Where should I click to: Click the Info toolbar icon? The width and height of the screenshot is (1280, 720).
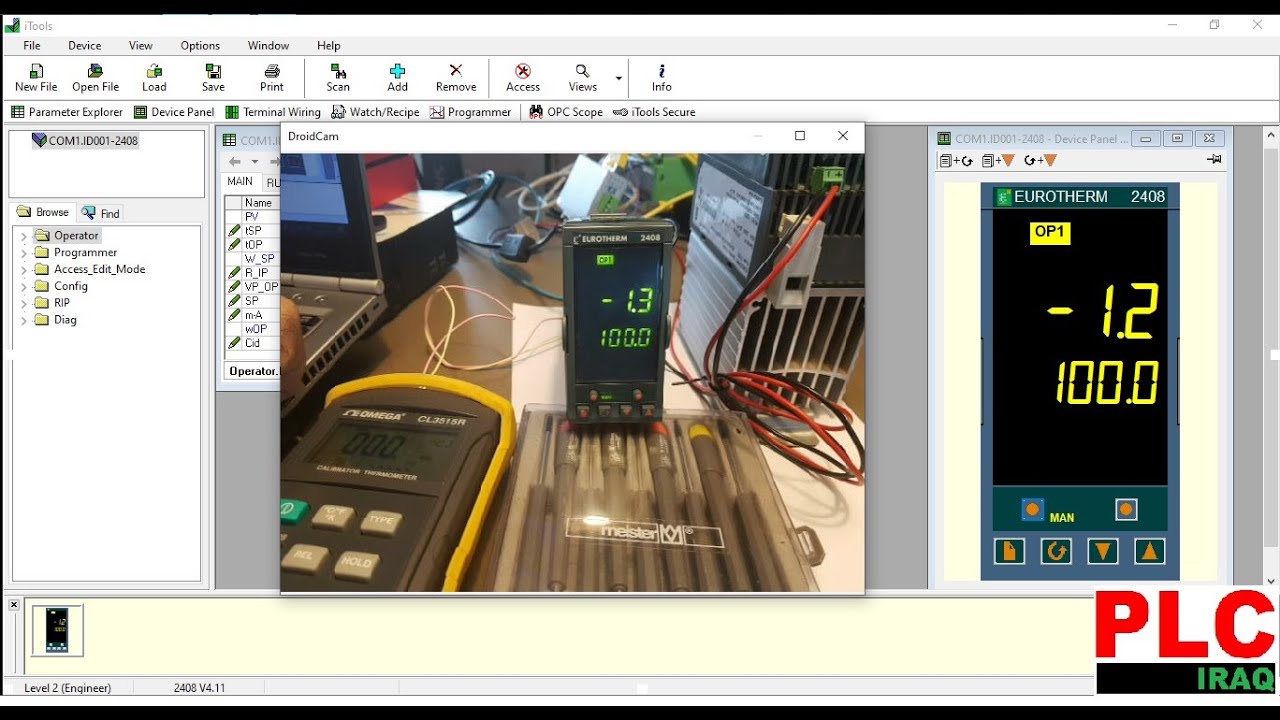pyautogui.click(x=662, y=78)
